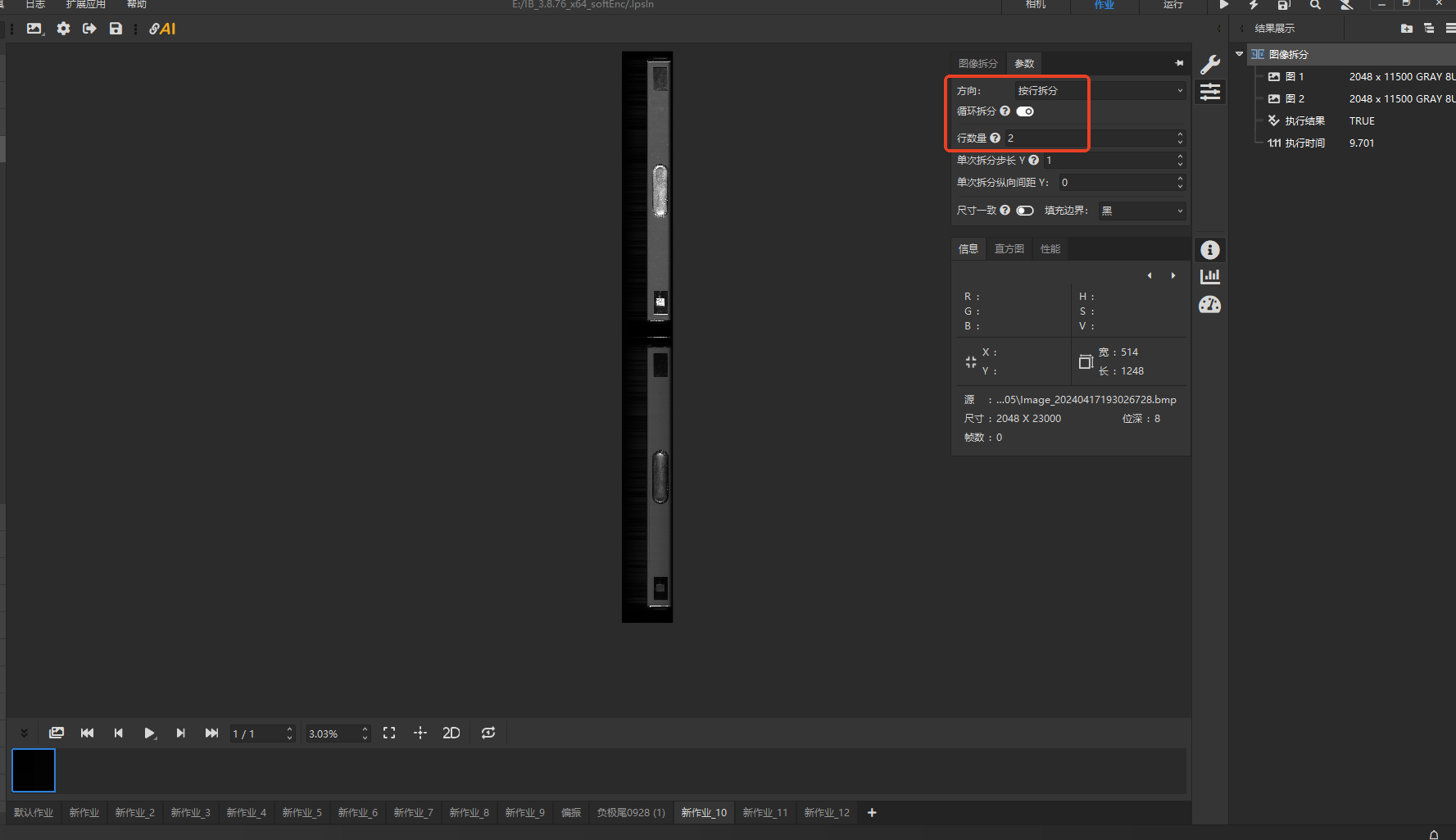Click the crosshair center icon
This screenshot has width=1456, height=840.
point(420,733)
